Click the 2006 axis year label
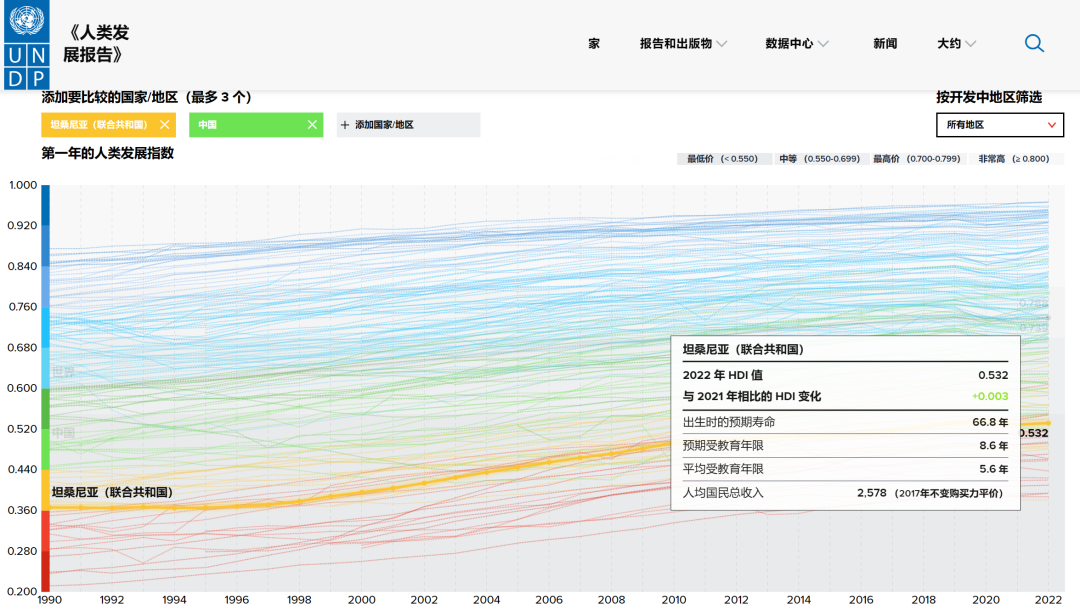The image size is (1080, 616). pos(549,599)
